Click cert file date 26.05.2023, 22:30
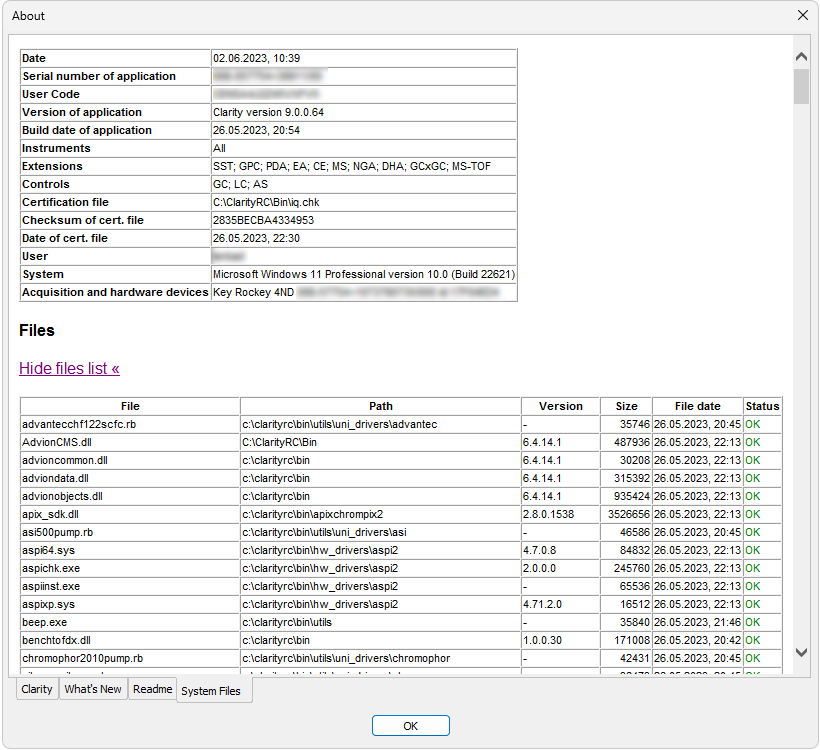Viewport: 820px width, 750px height. point(256,238)
